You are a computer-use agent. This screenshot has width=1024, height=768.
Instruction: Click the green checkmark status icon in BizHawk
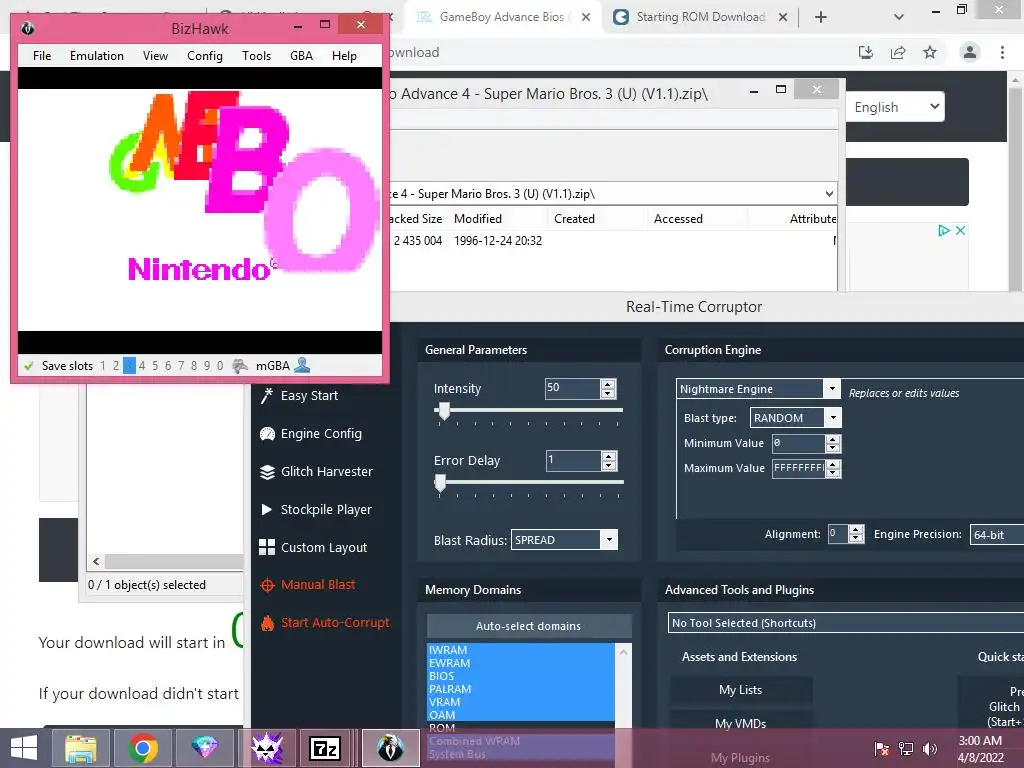[28, 366]
